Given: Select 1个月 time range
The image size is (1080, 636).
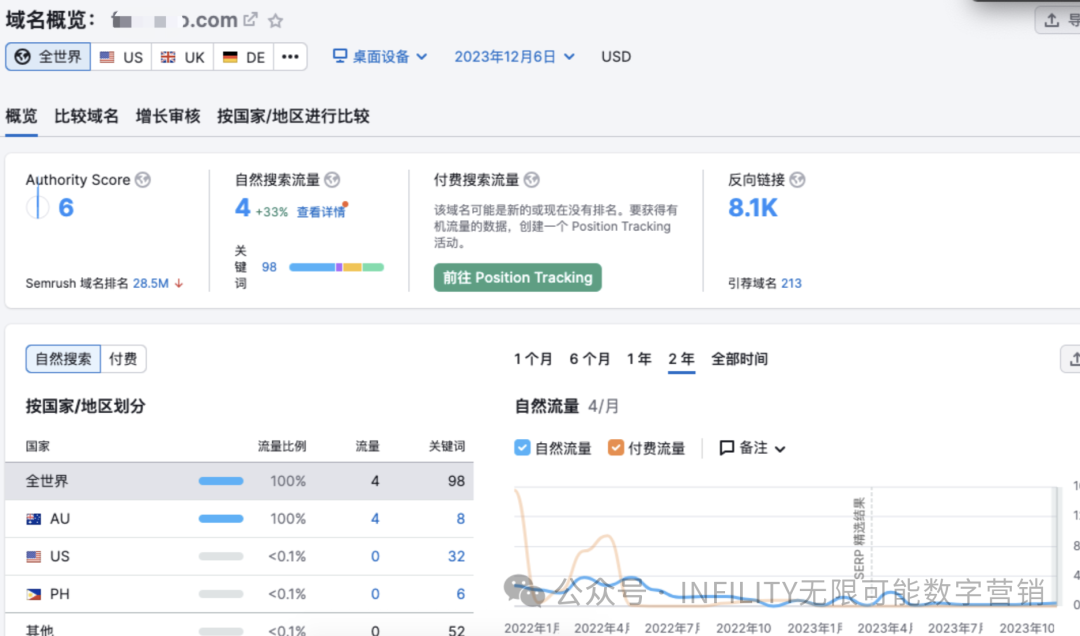Looking at the screenshot, I should coord(533,359).
